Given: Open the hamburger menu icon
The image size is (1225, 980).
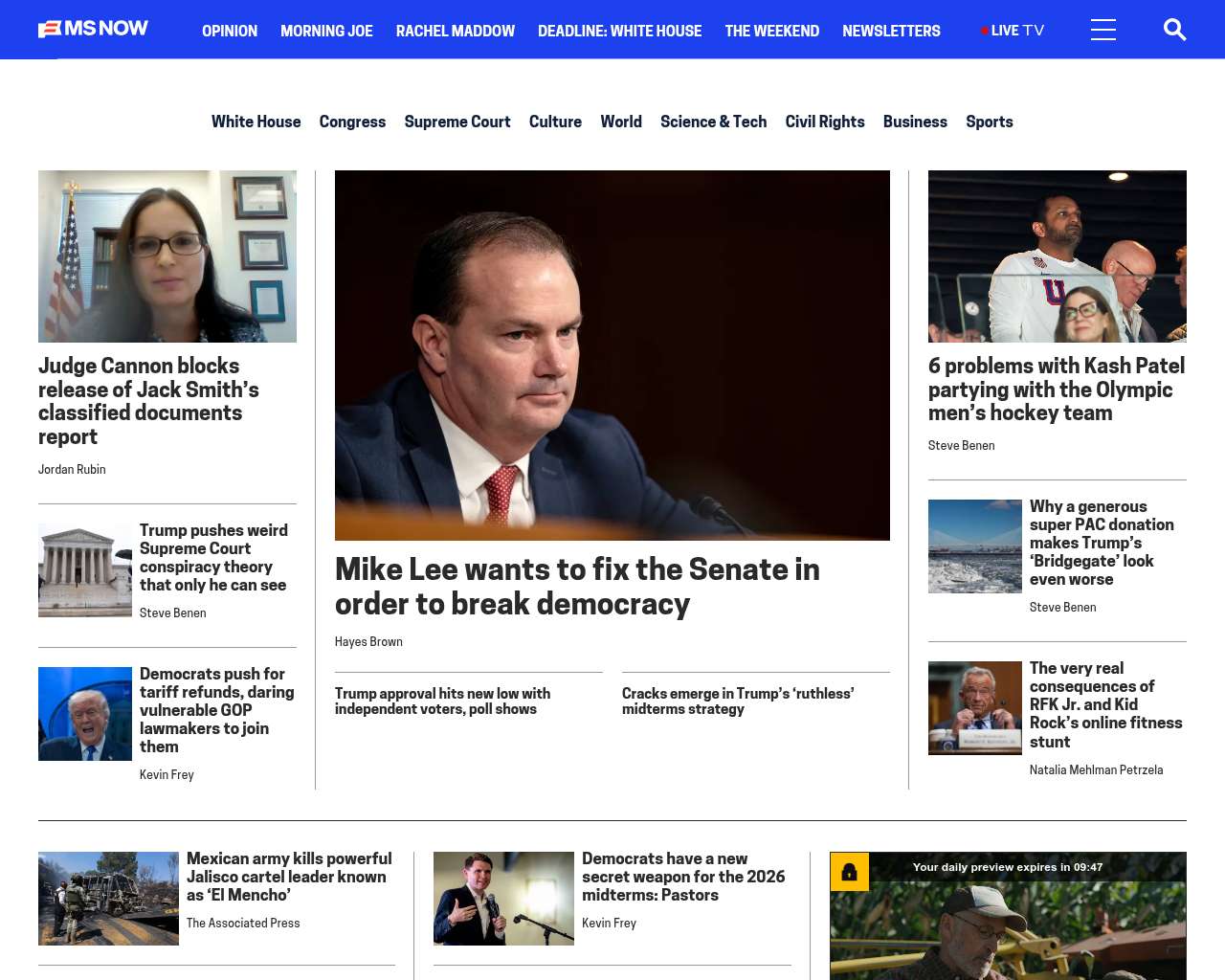Looking at the screenshot, I should [1103, 30].
